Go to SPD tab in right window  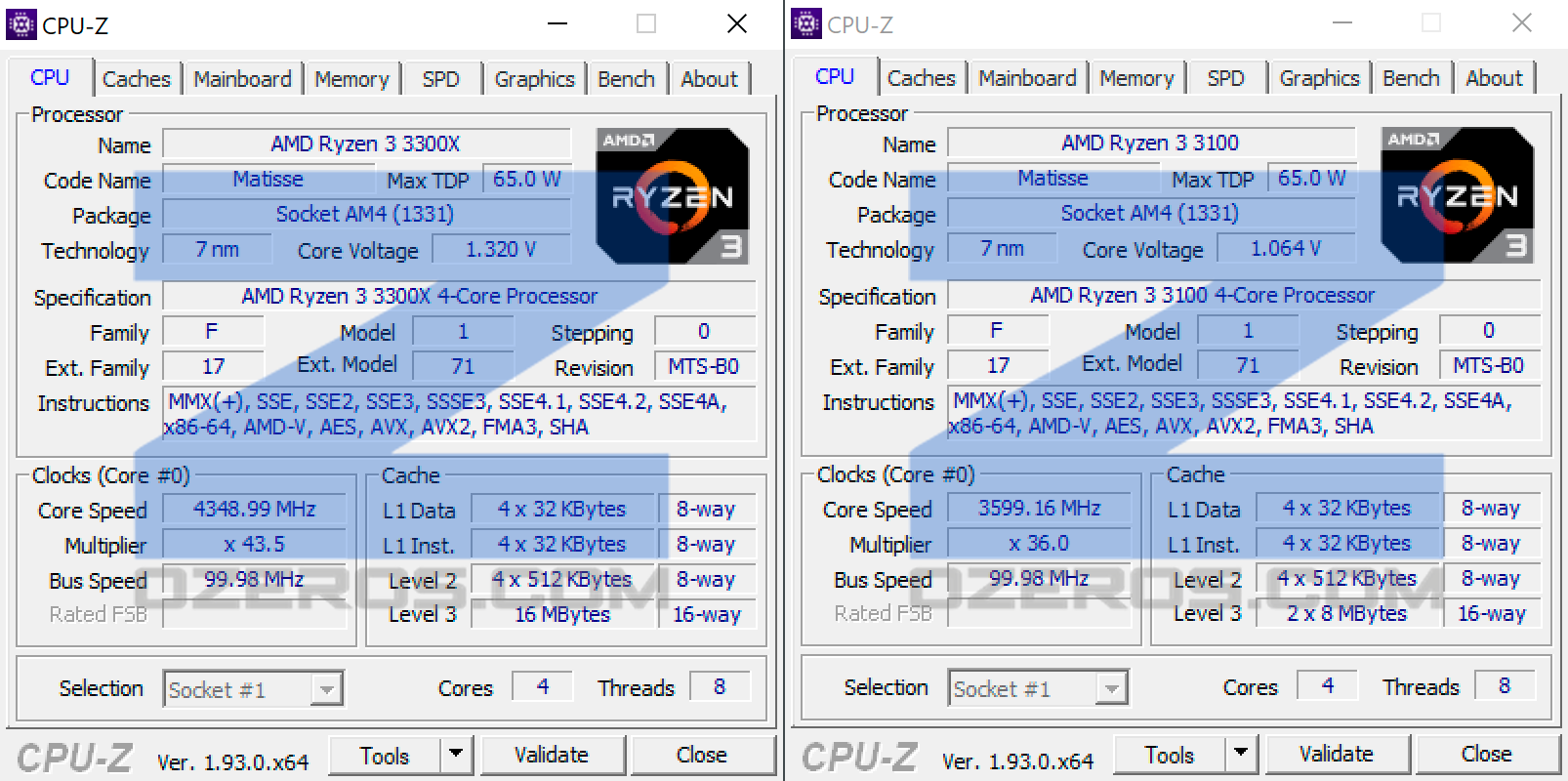click(x=1226, y=78)
